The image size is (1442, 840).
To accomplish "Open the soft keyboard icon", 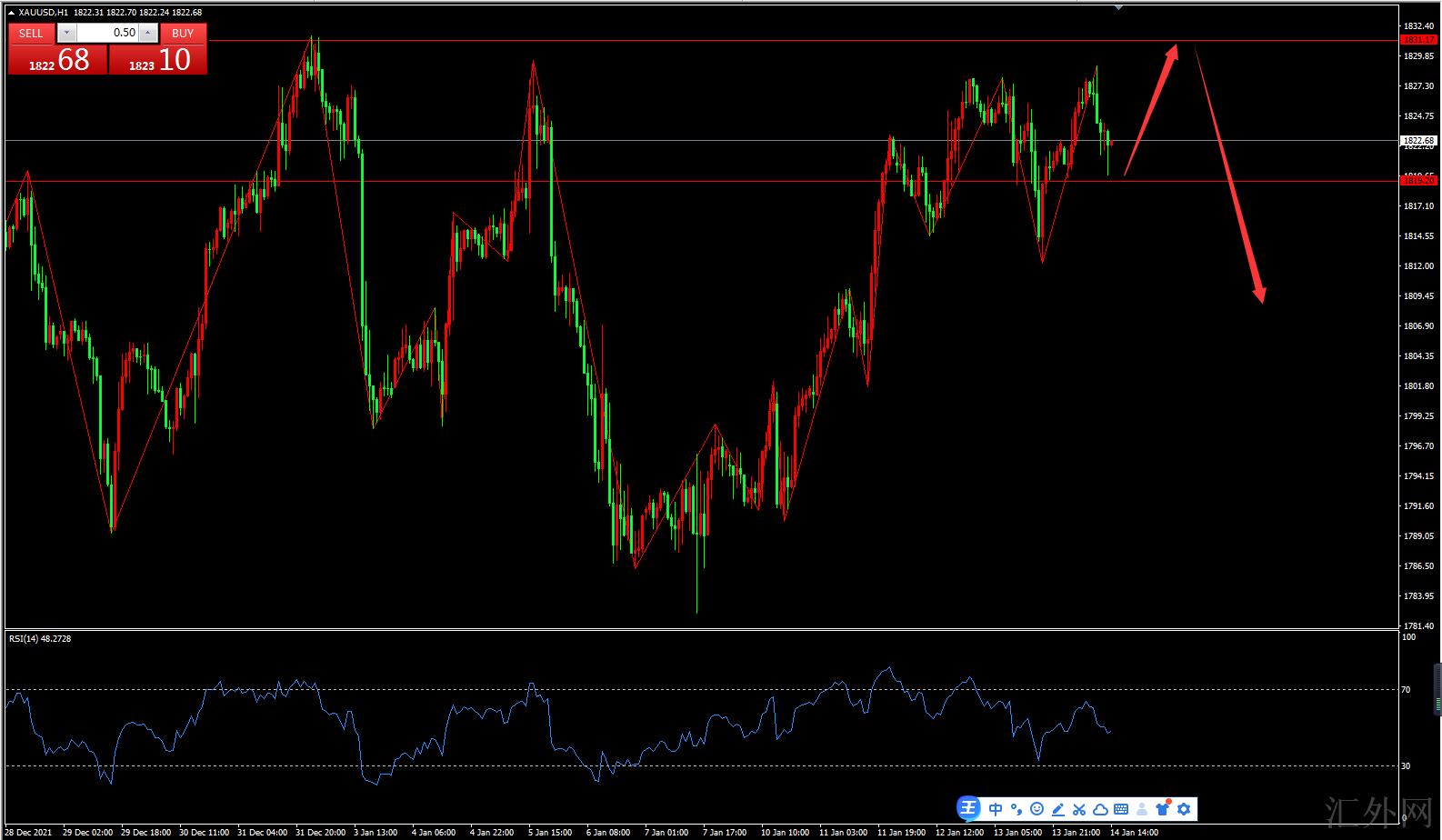I will pos(1120,808).
